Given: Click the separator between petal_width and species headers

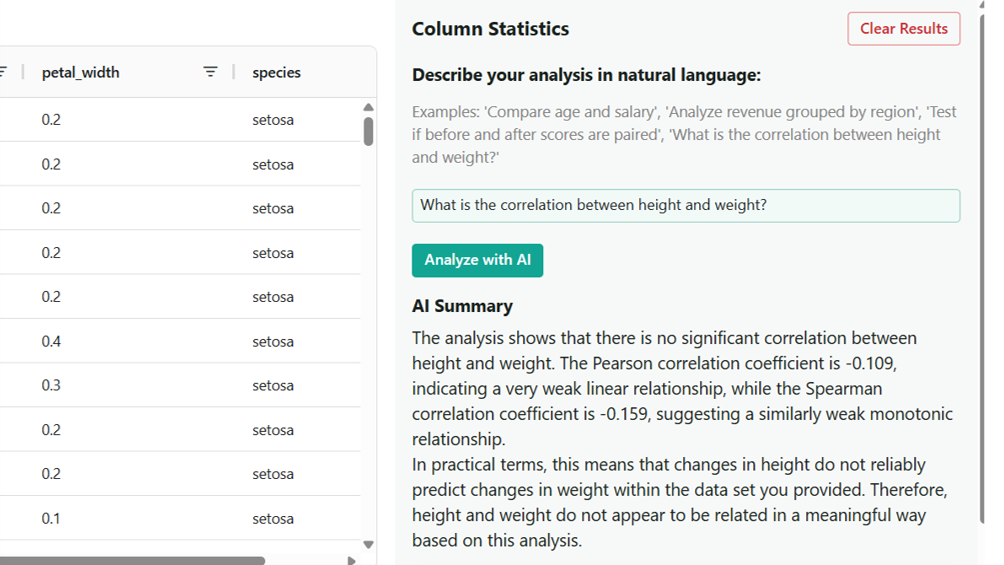Looking at the screenshot, I should (x=234, y=72).
